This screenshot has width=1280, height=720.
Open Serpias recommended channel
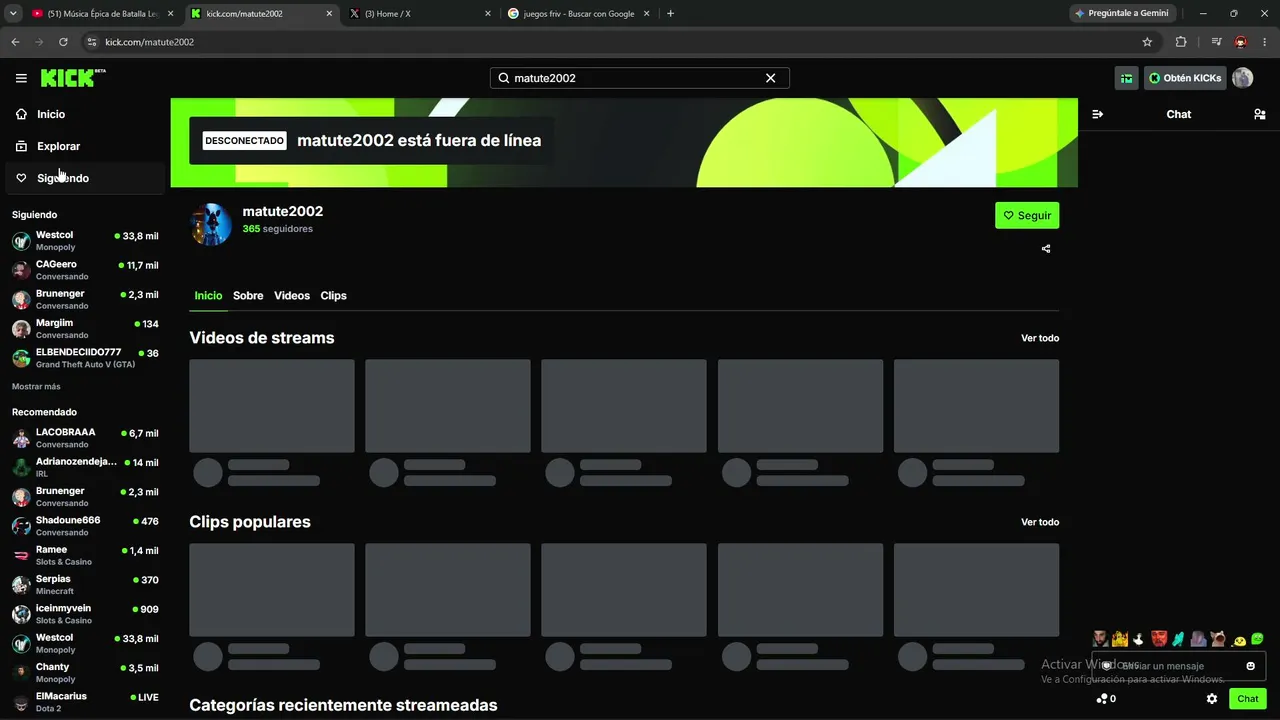coord(85,584)
